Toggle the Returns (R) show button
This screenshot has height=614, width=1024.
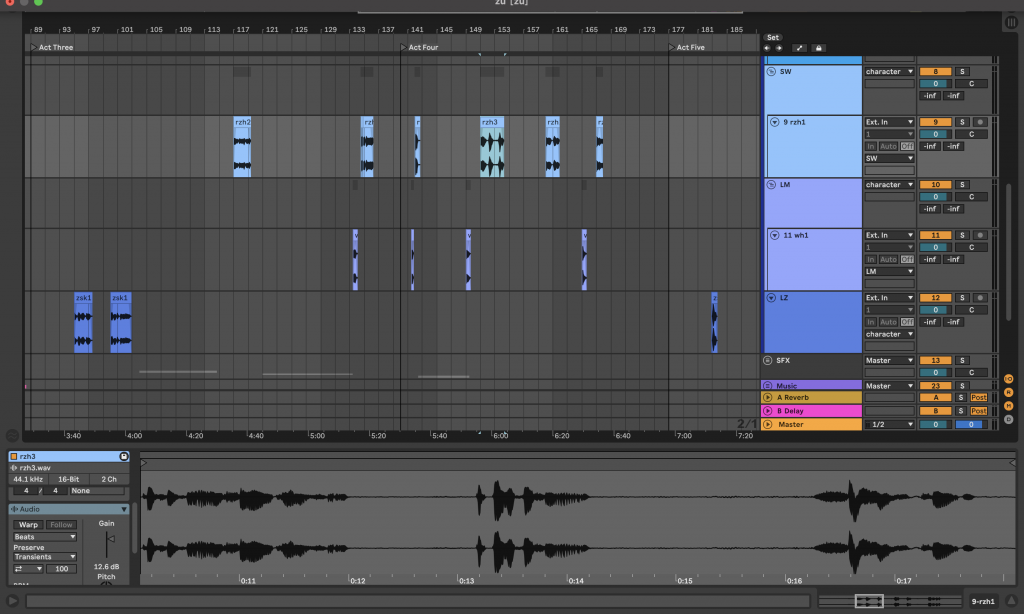tap(1009, 393)
